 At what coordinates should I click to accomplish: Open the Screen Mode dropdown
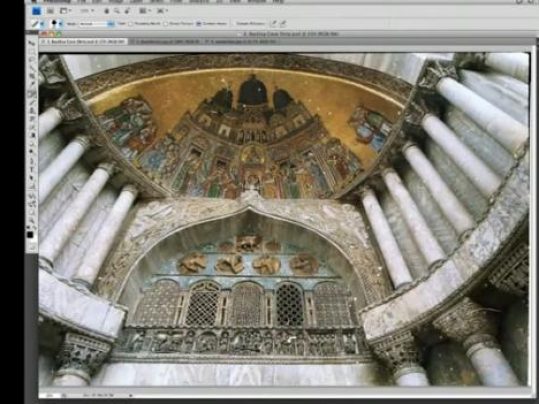[x=162, y=11]
